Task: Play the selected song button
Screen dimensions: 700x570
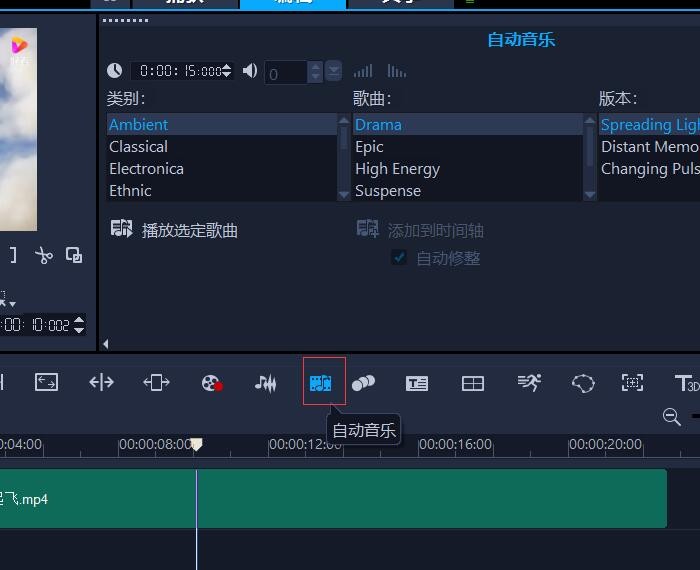Action: pos(174,230)
